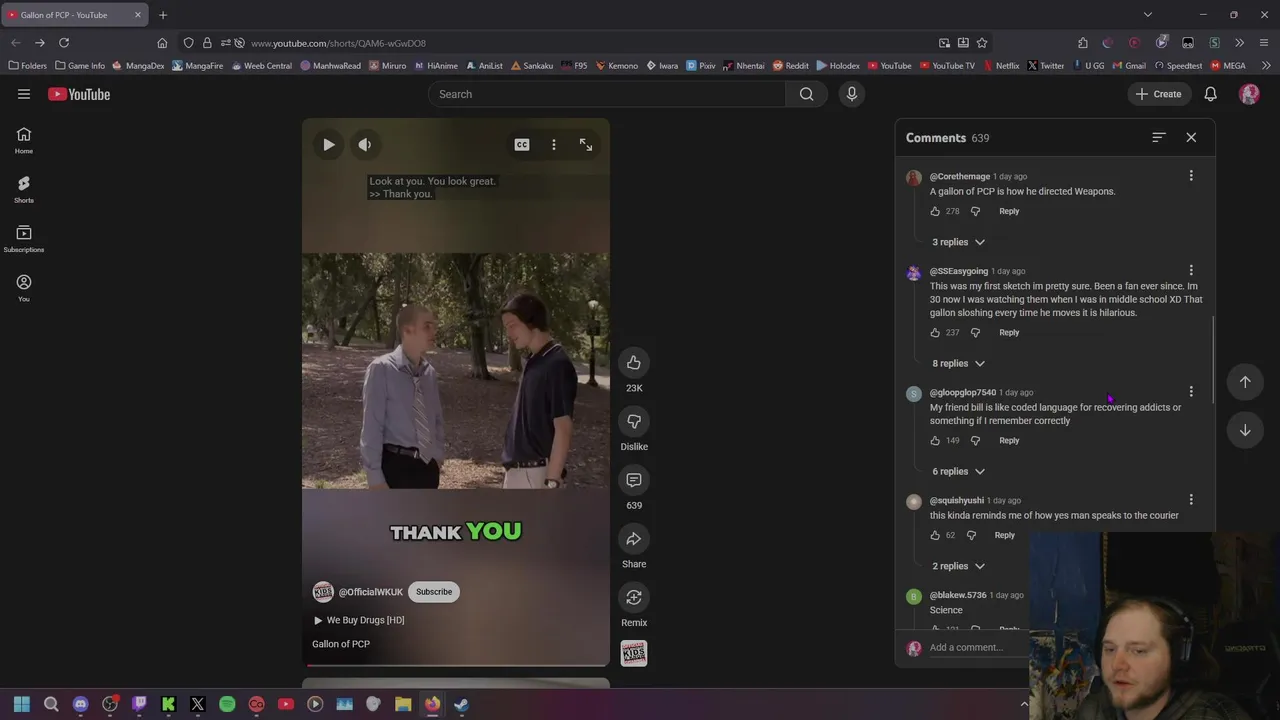Mute the Short's volume
Screen dimensions: 1280x720
click(x=365, y=145)
